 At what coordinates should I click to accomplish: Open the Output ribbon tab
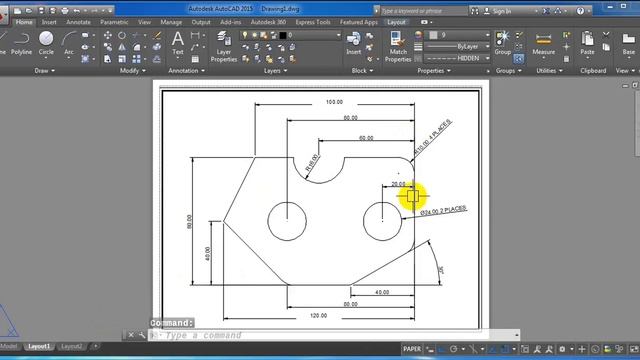click(201, 22)
